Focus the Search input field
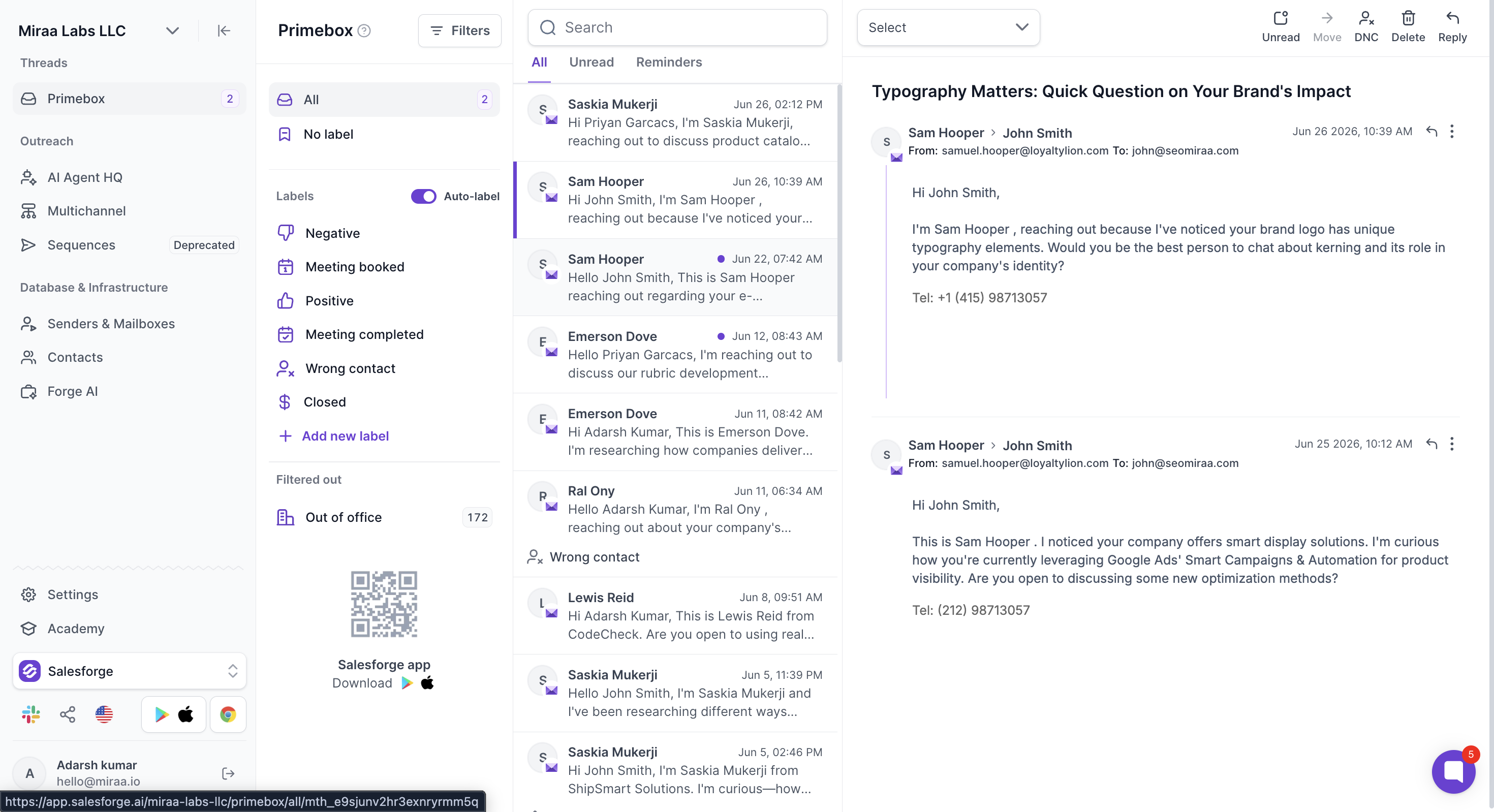1494x812 pixels. pos(677,27)
